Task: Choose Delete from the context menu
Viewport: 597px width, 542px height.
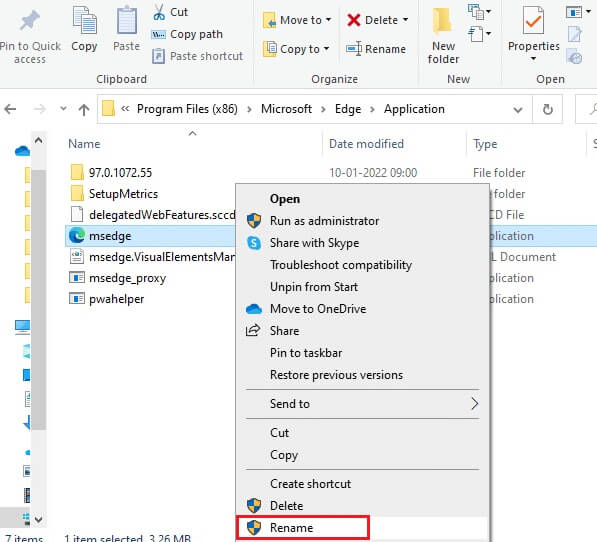Action: coord(286,506)
